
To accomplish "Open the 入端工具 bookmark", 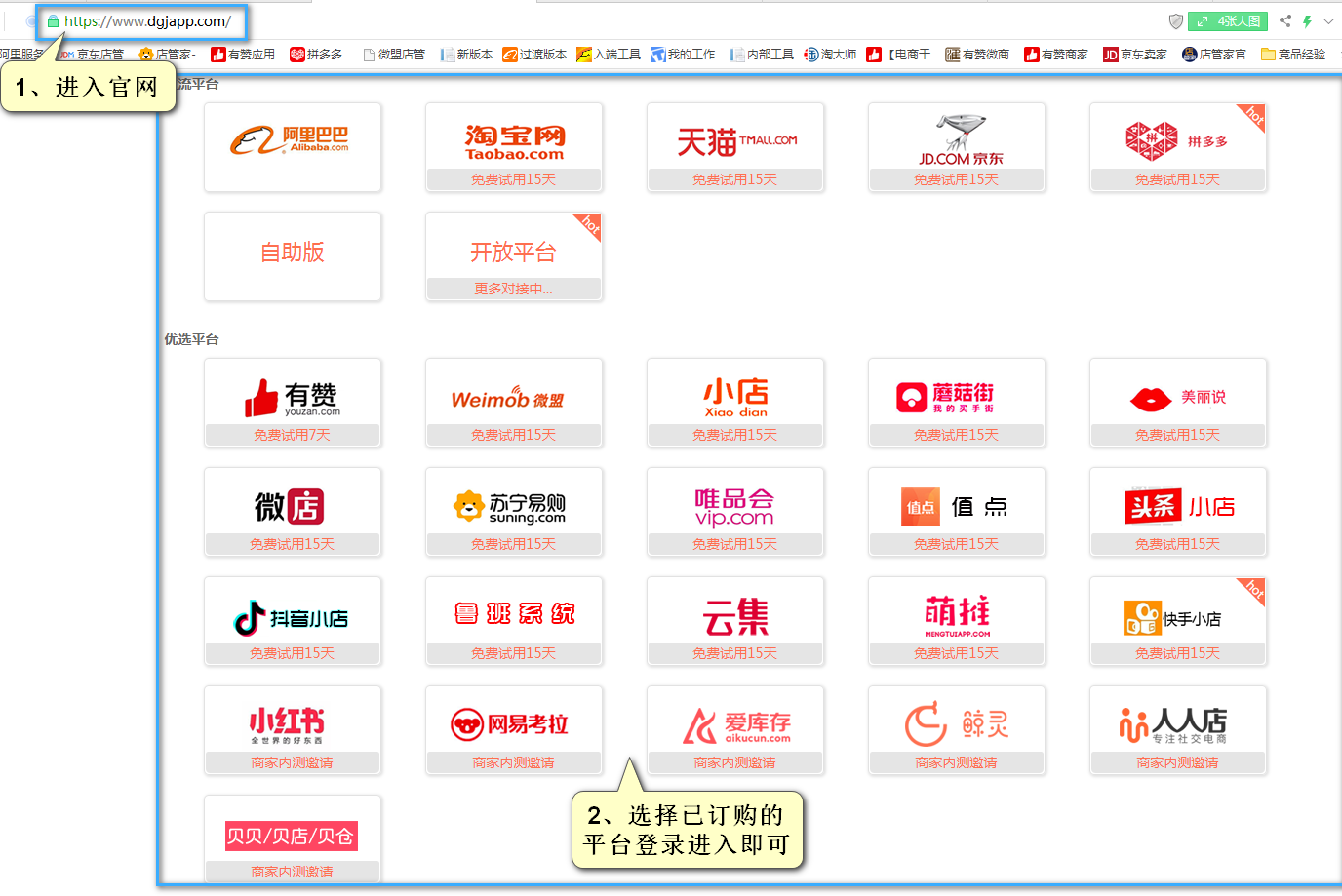I will [609, 55].
